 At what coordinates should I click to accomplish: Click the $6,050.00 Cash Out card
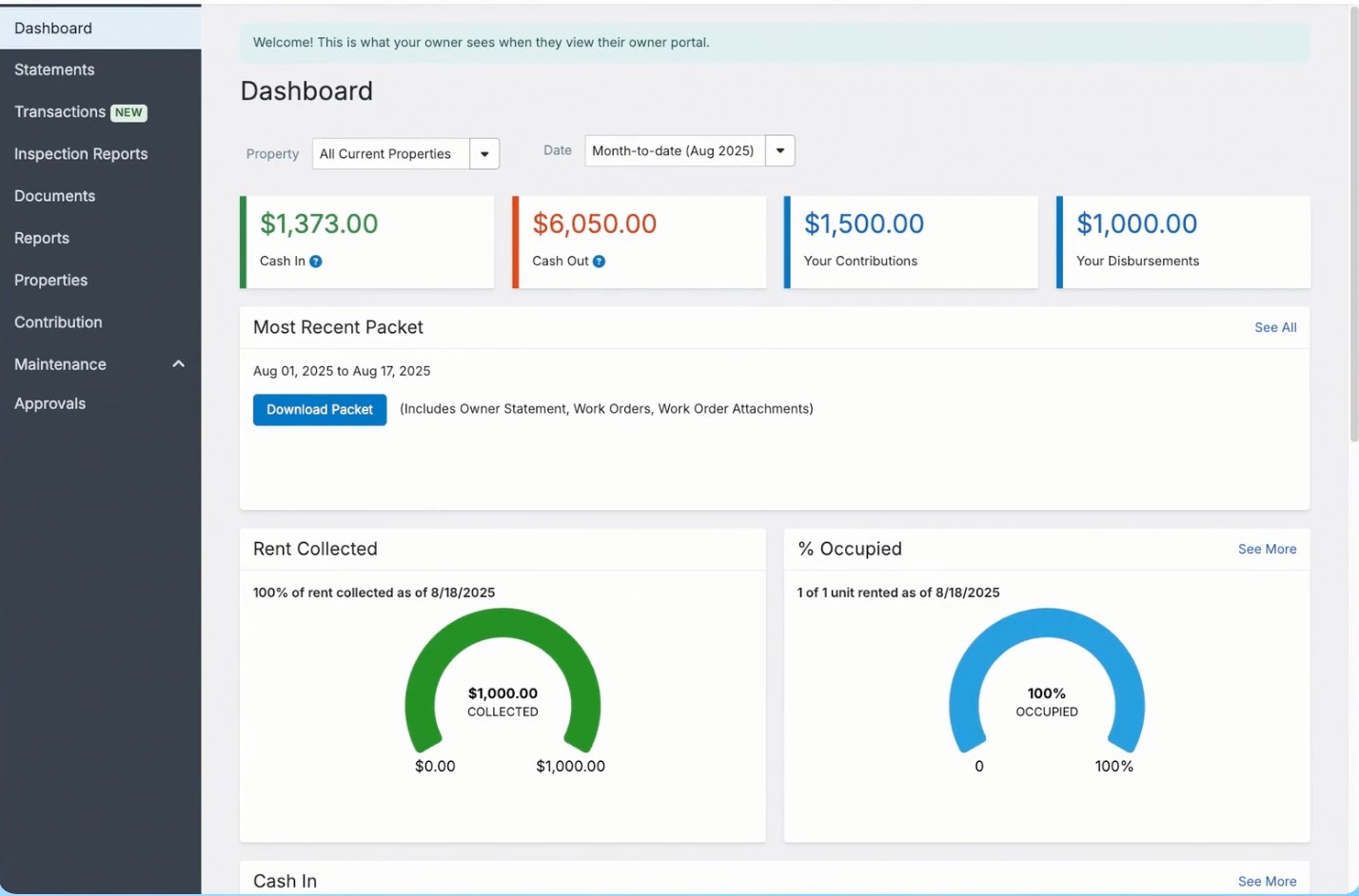(x=640, y=242)
